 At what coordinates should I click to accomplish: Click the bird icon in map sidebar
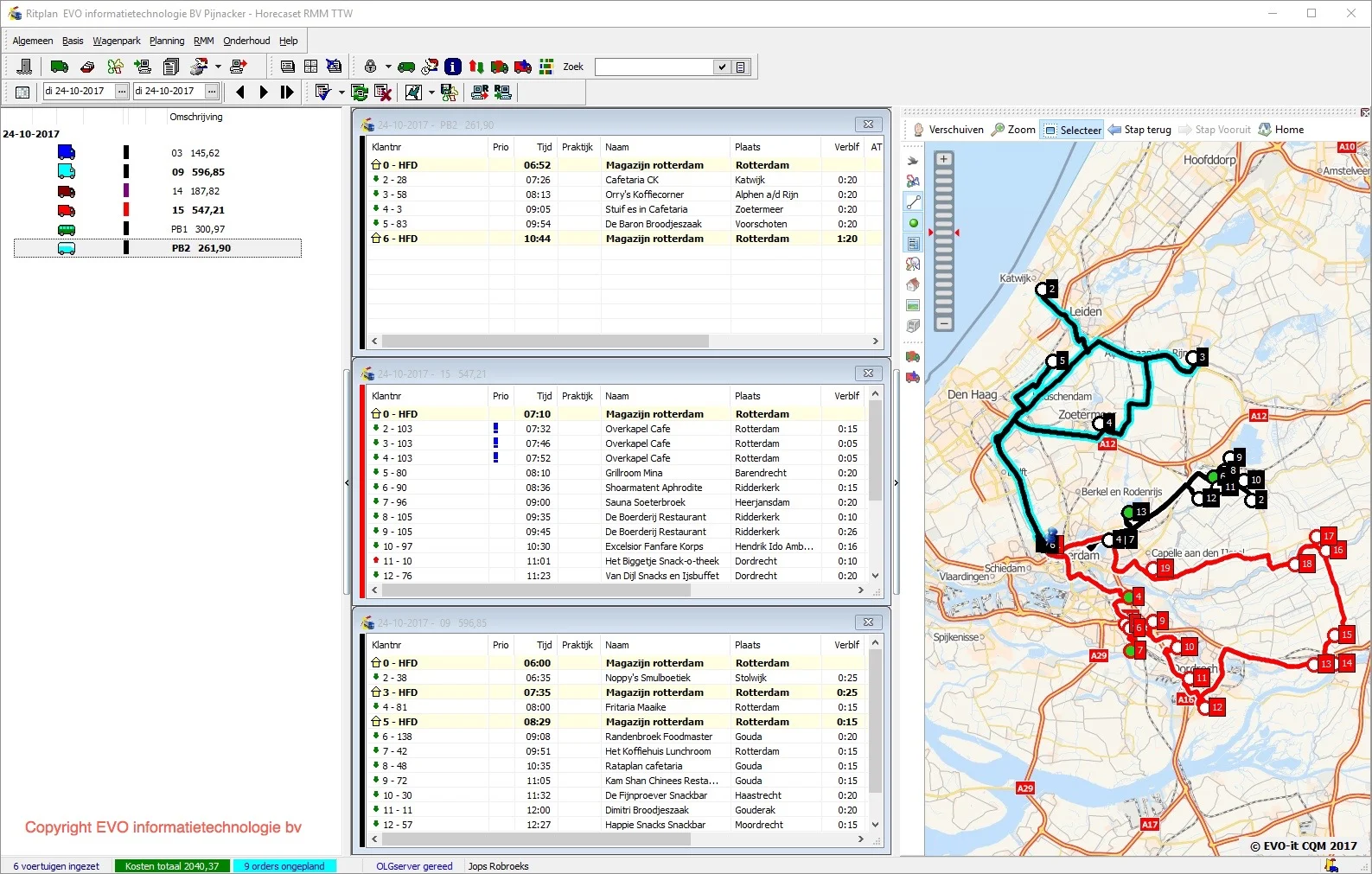[913, 161]
